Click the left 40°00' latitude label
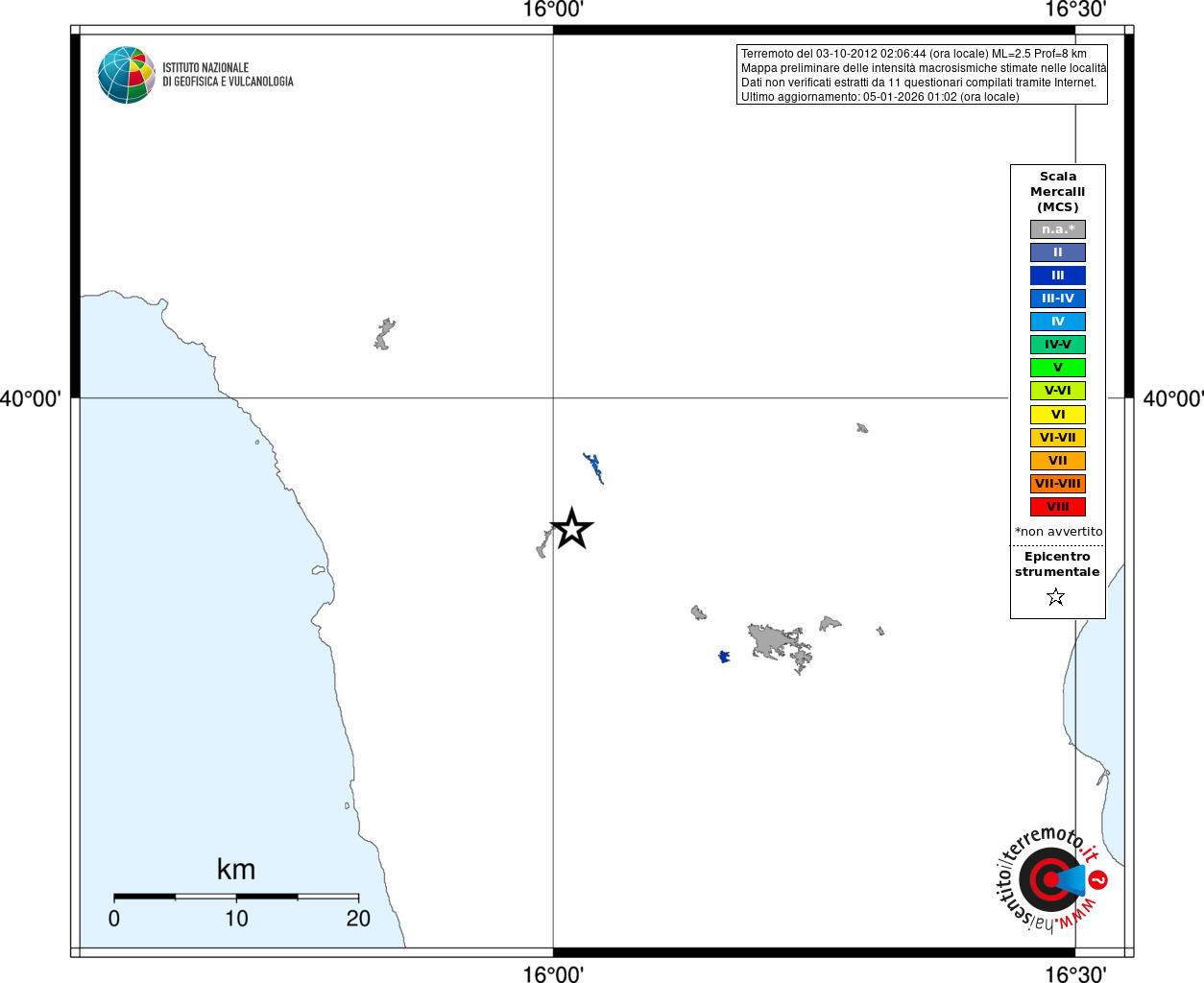 click(31, 398)
